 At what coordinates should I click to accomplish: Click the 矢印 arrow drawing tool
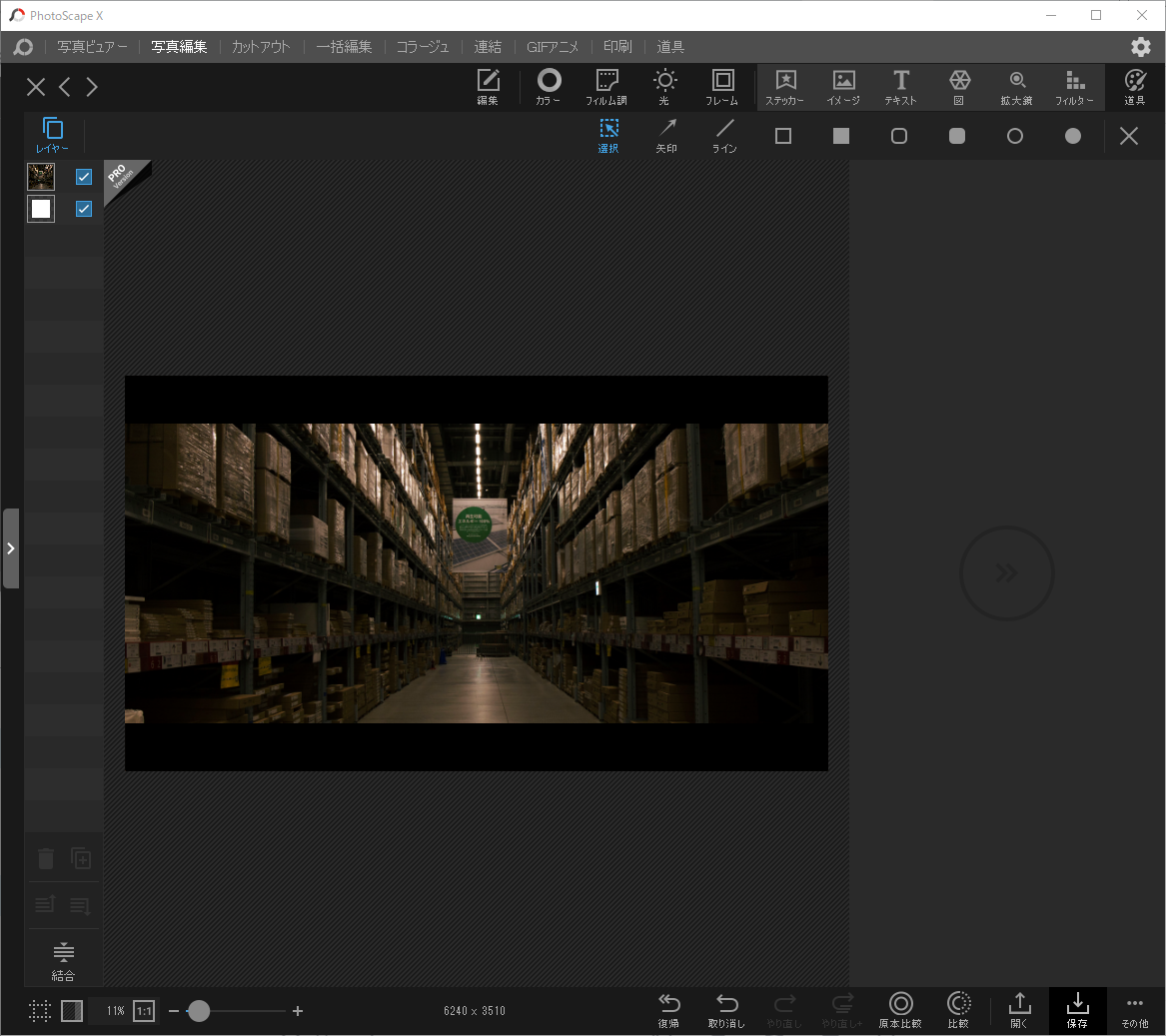[x=666, y=135]
